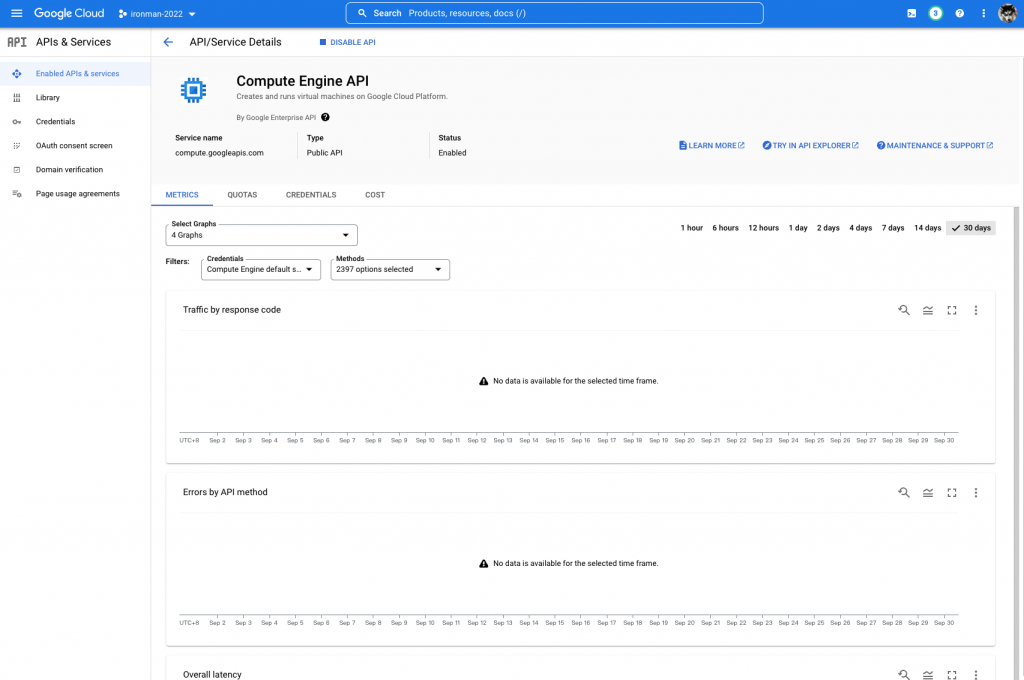Select the 6 hours time range
This screenshot has width=1024, height=680.
(x=725, y=228)
